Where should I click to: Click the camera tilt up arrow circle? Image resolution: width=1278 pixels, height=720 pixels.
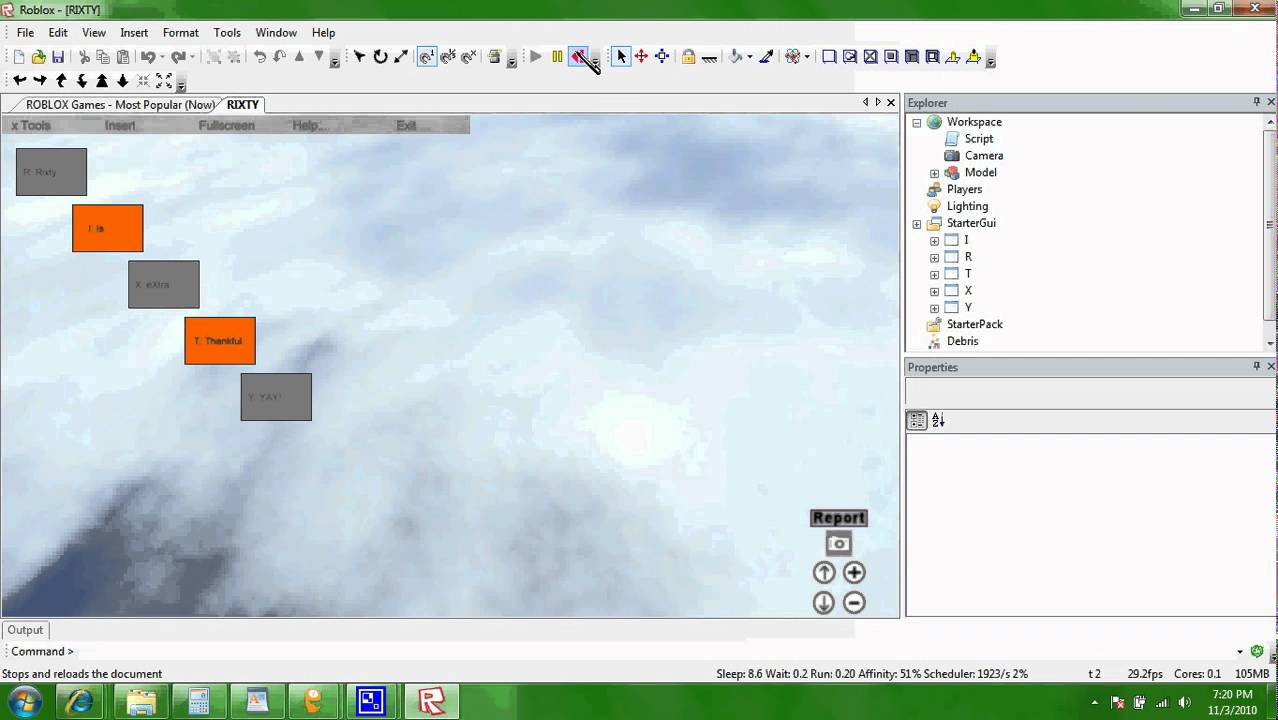tap(824, 572)
